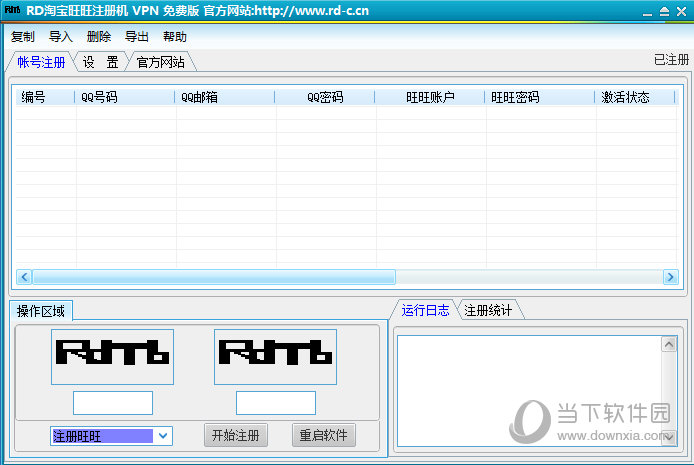Open the 导入 menu
The height and width of the screenshot is (465, 694).
click(61, 37)
